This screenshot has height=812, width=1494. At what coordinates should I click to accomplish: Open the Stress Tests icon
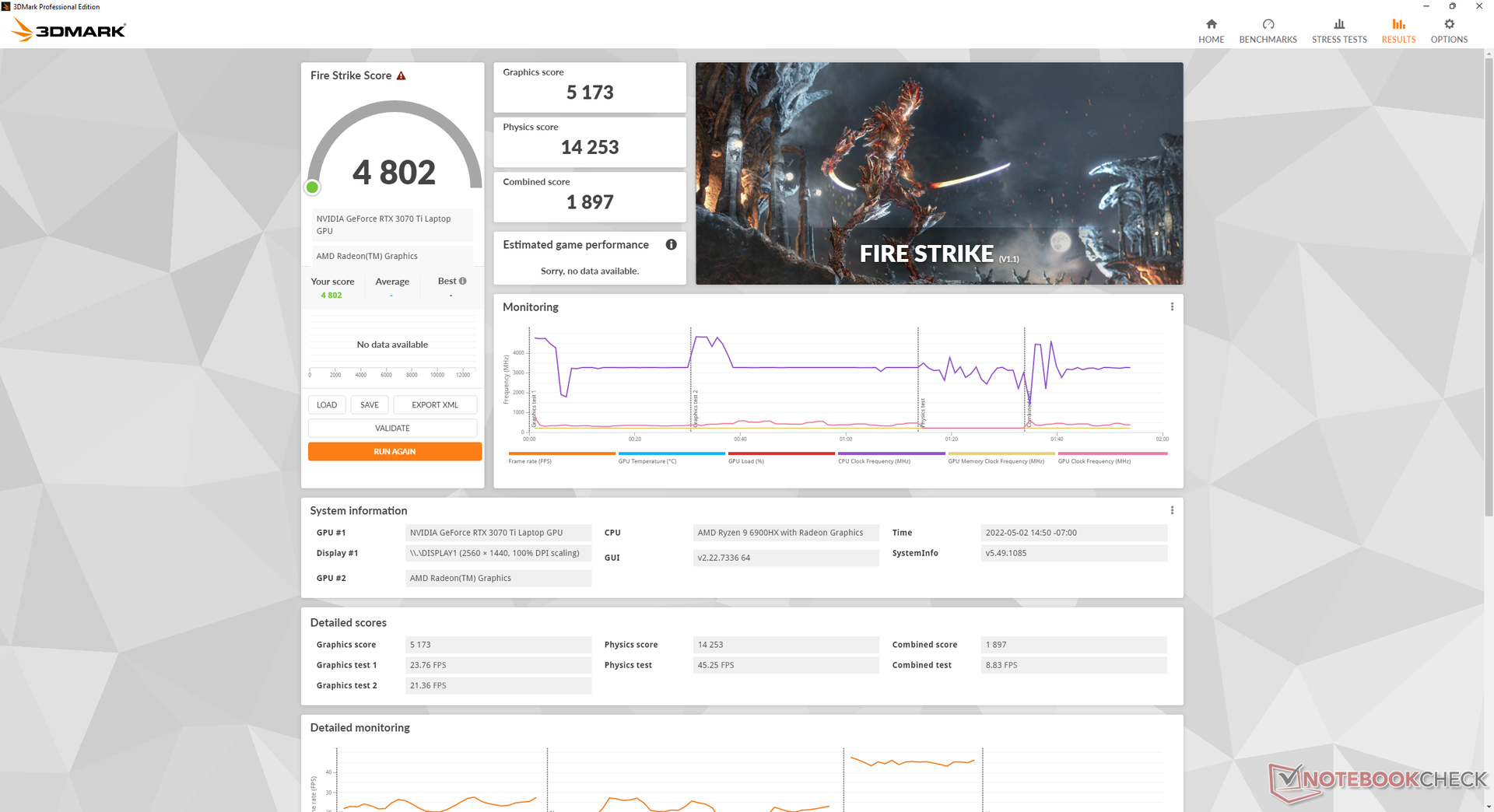pos(1339,24)
